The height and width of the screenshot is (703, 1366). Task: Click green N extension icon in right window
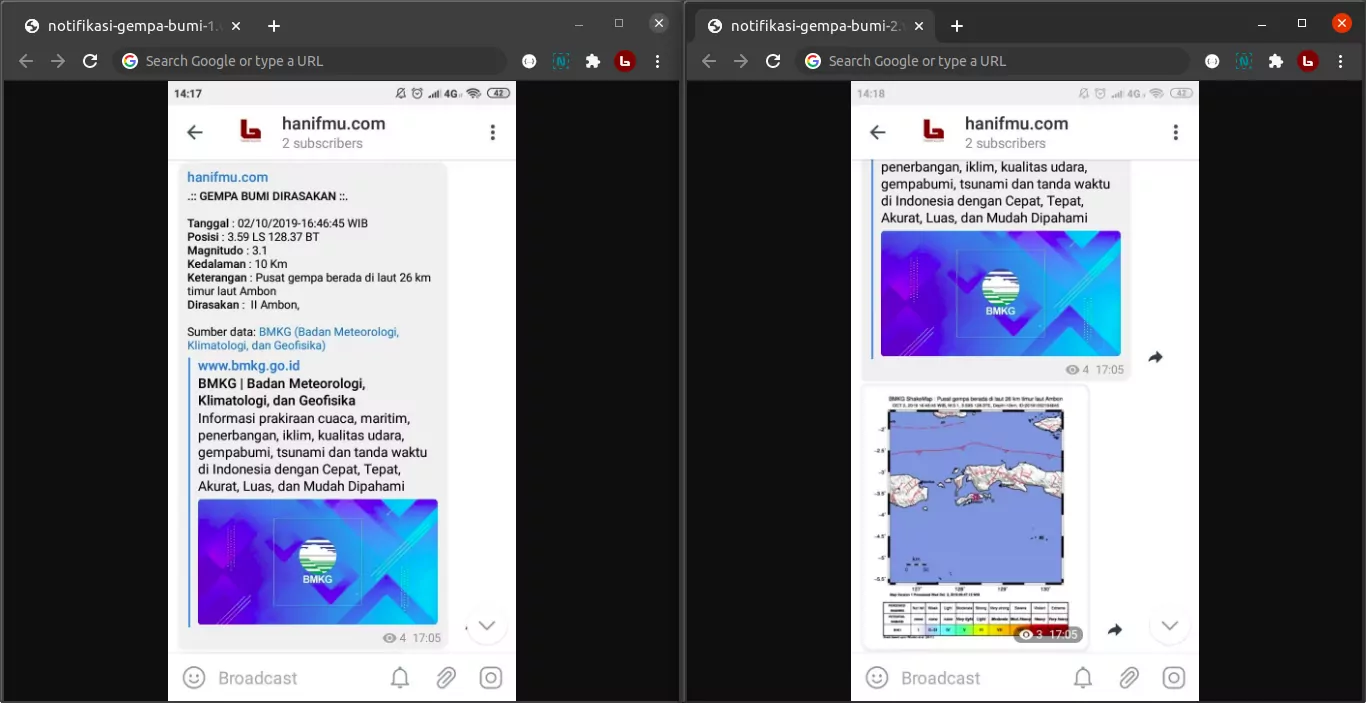1244,61
